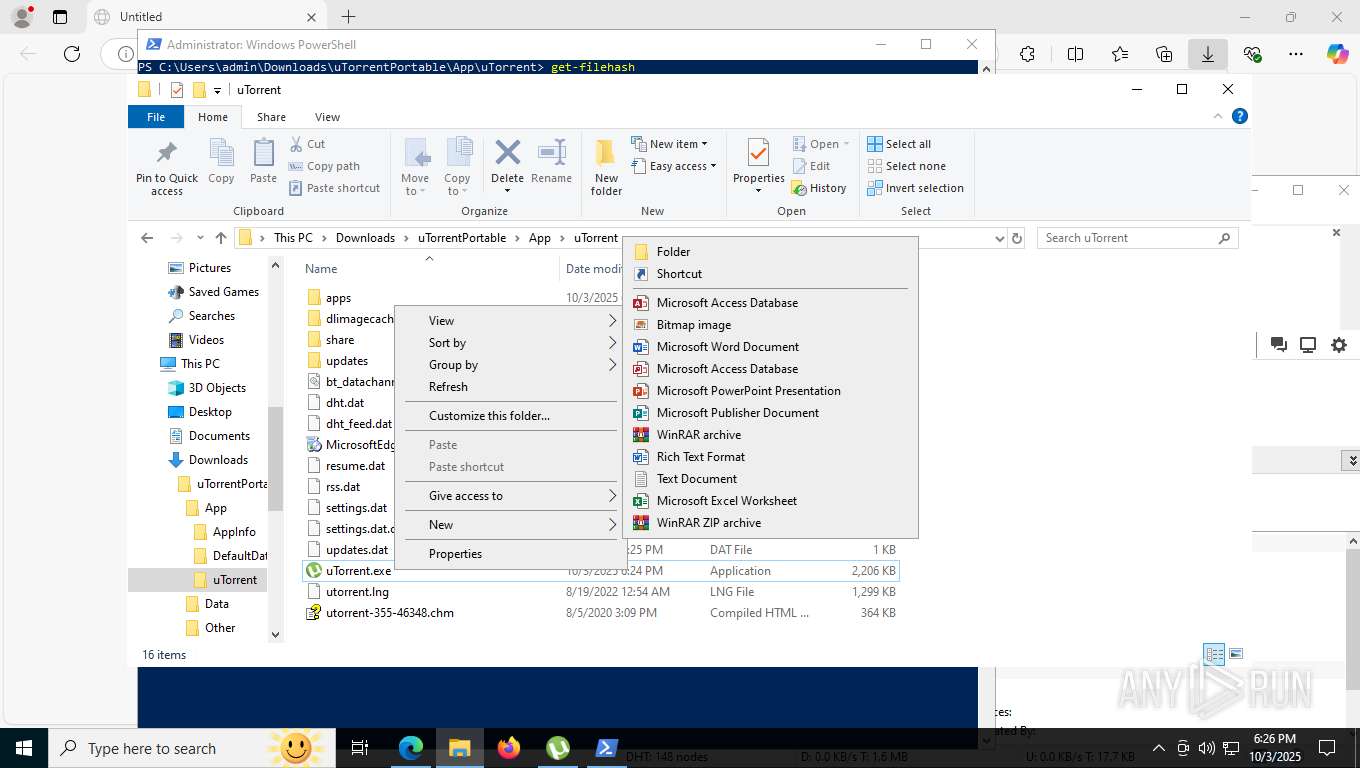
Task: Open browser Downloads toolbar icon
Action: pyautogui.click(x=1208, y=54)
